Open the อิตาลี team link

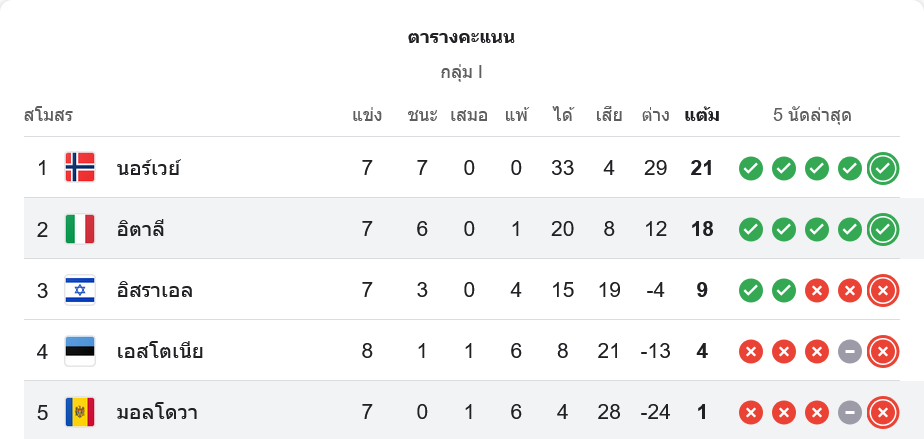(140, 229)
